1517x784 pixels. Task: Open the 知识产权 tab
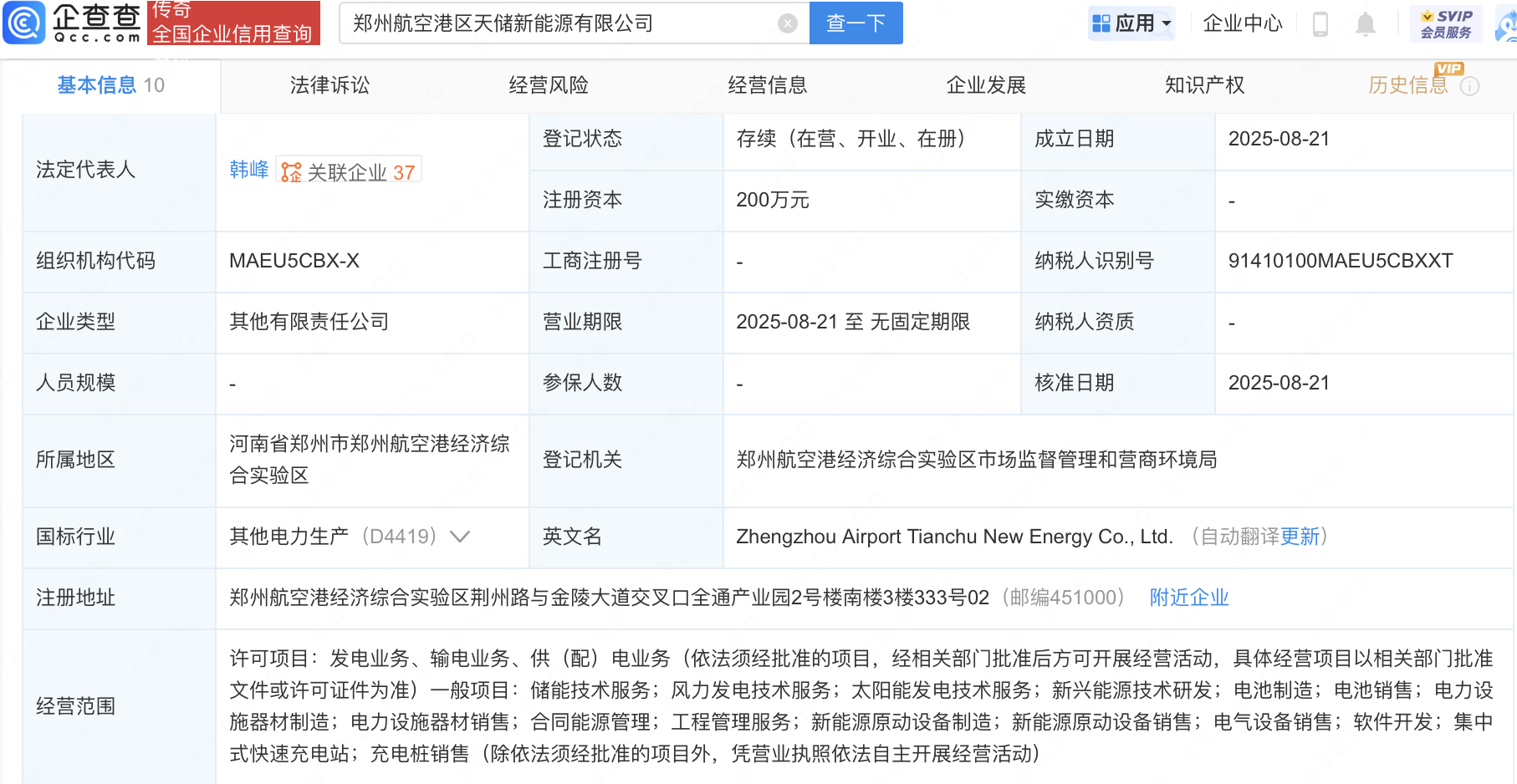(1205, 85)
